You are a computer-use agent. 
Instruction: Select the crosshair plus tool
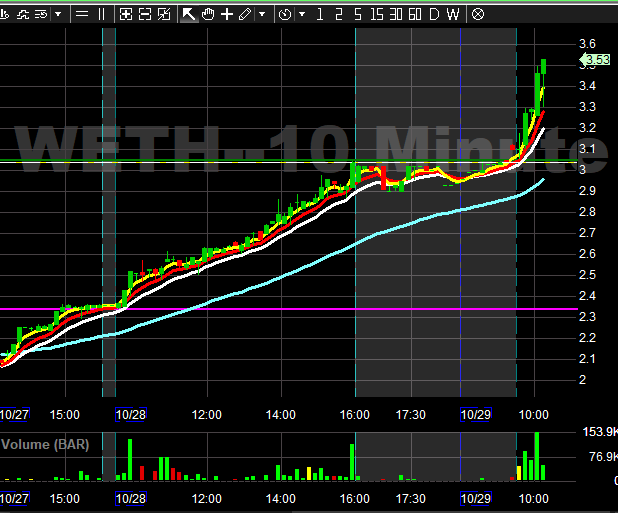(227, 15)
